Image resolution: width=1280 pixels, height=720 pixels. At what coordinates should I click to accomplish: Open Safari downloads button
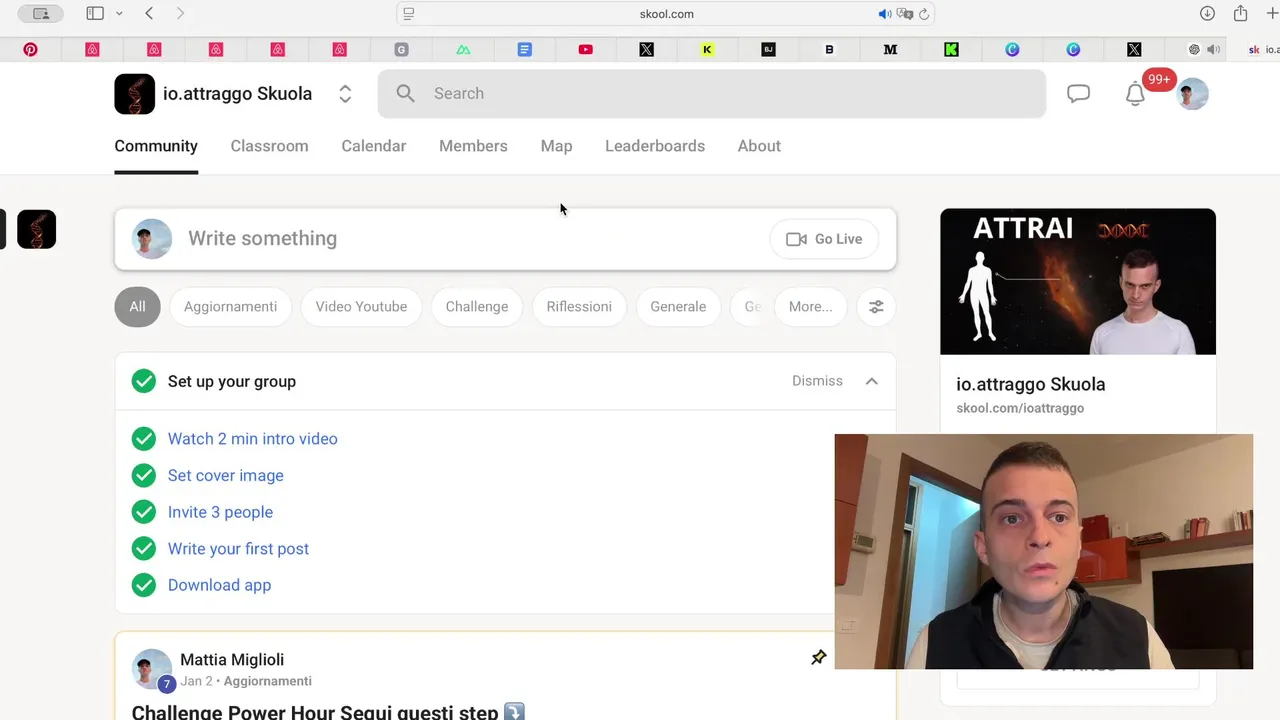(1207, 13)
